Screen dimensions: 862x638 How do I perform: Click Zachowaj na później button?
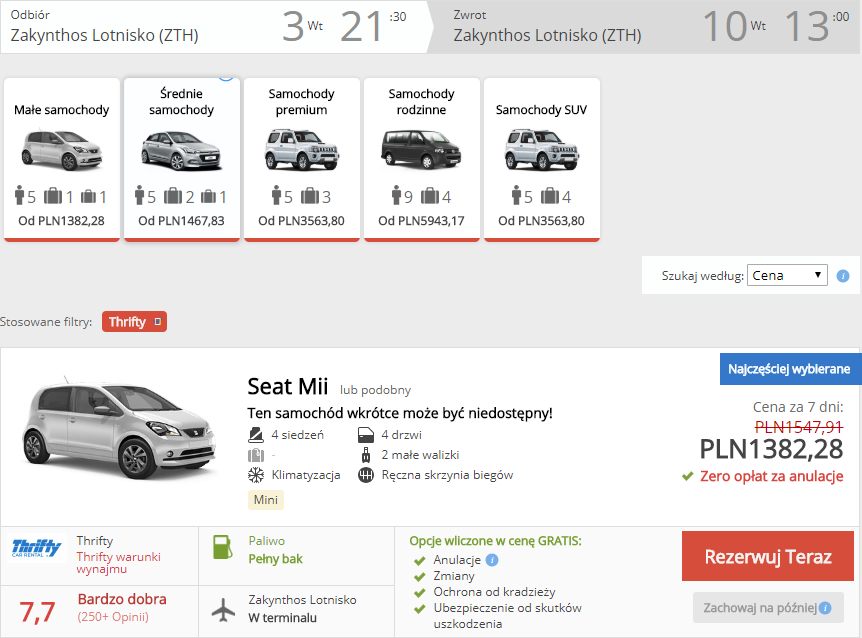(x=768, y=608)
